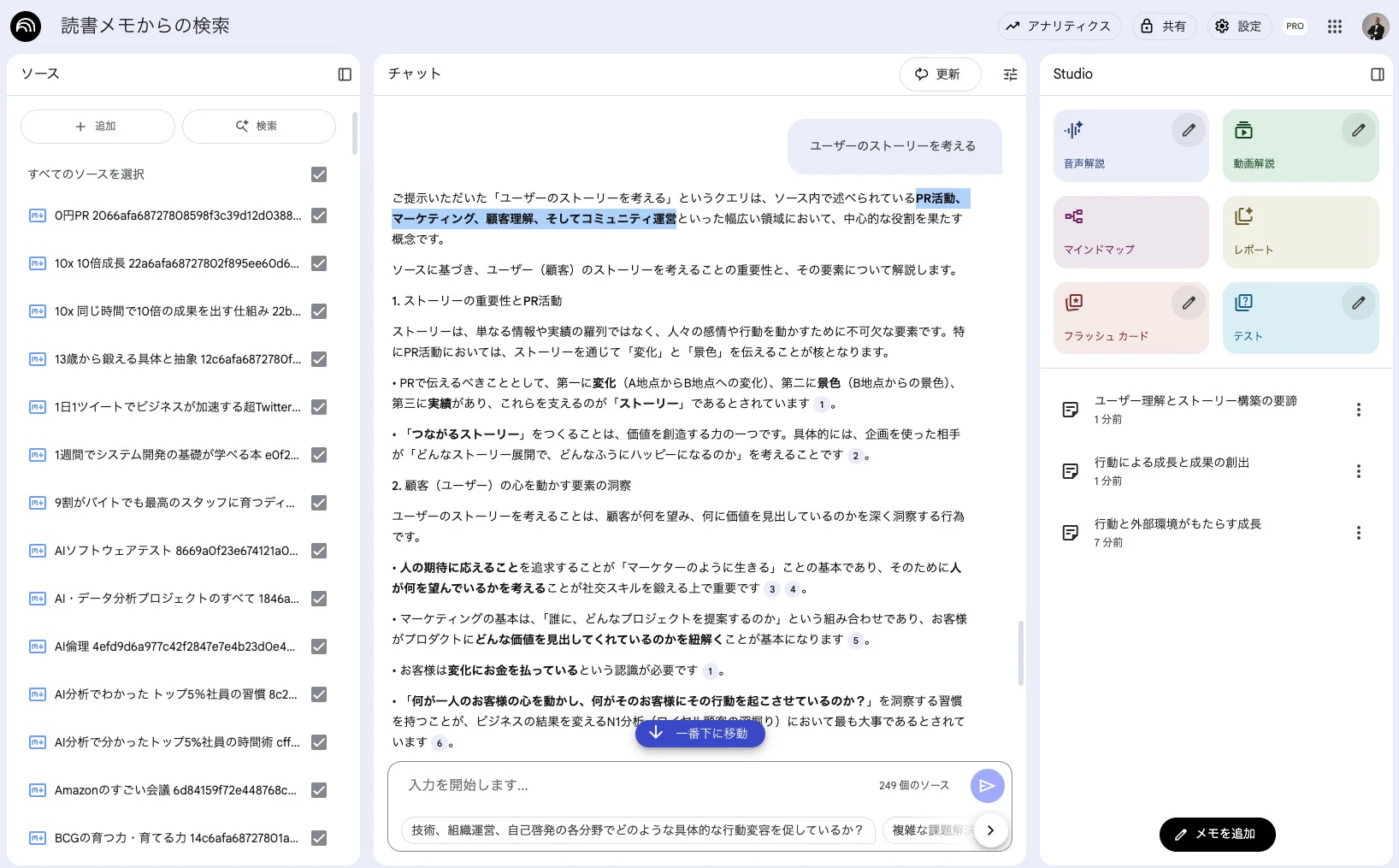
Task: Uncheck the AI倫理 source checkbox
Action: coord(319,647)
